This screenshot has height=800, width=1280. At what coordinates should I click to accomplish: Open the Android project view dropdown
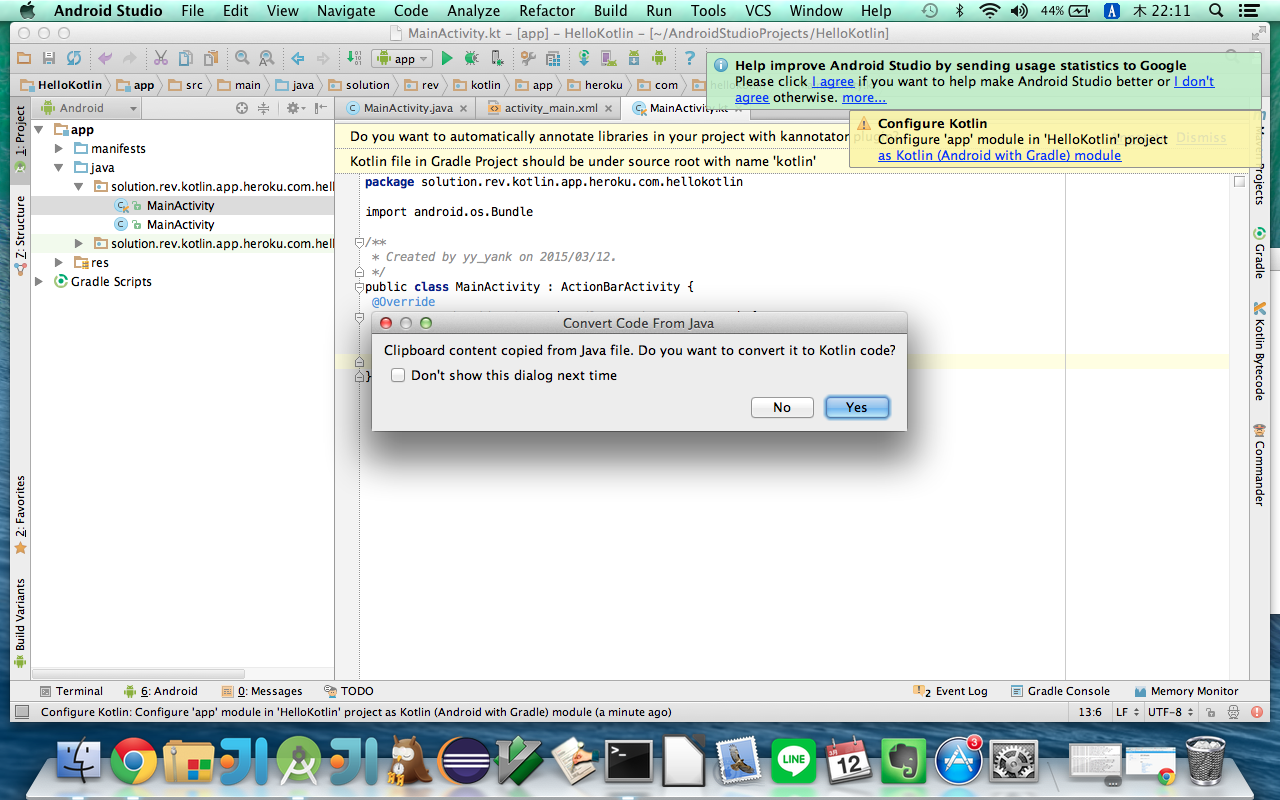(88, 108)
